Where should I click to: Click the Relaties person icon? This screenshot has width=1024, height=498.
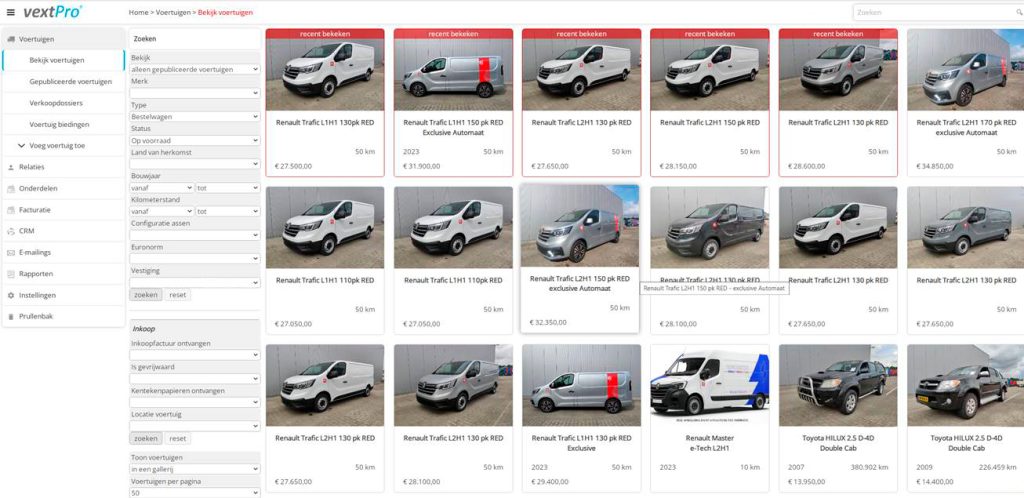(x=10, y=167)
